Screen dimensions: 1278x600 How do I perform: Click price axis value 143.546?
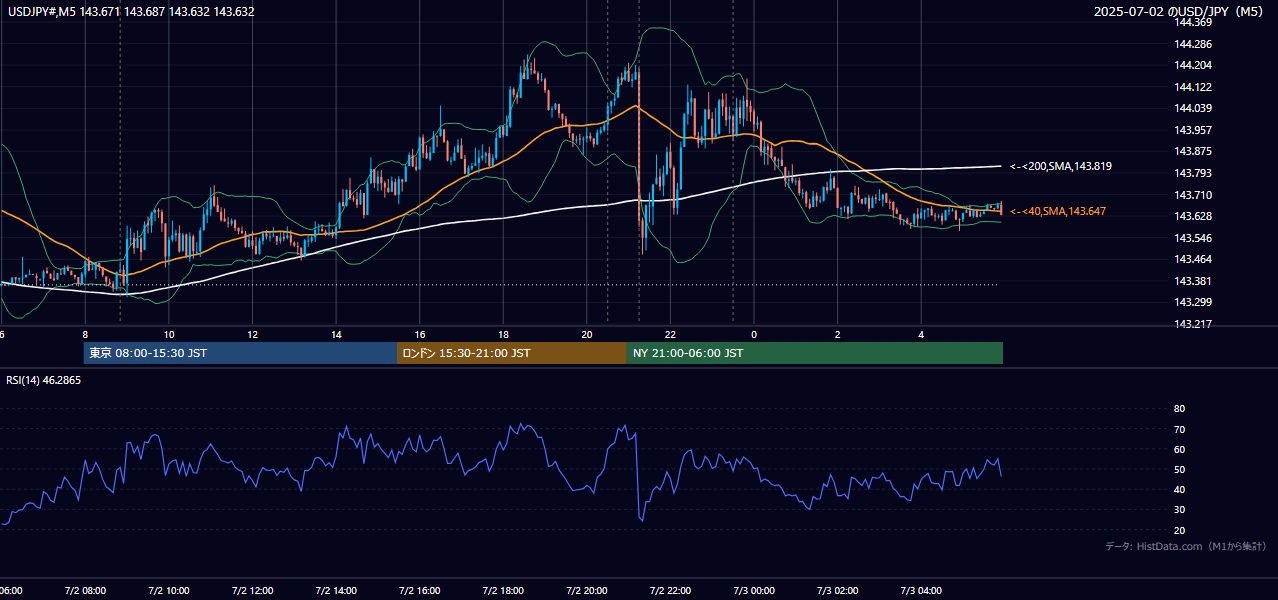(1193, 238)
